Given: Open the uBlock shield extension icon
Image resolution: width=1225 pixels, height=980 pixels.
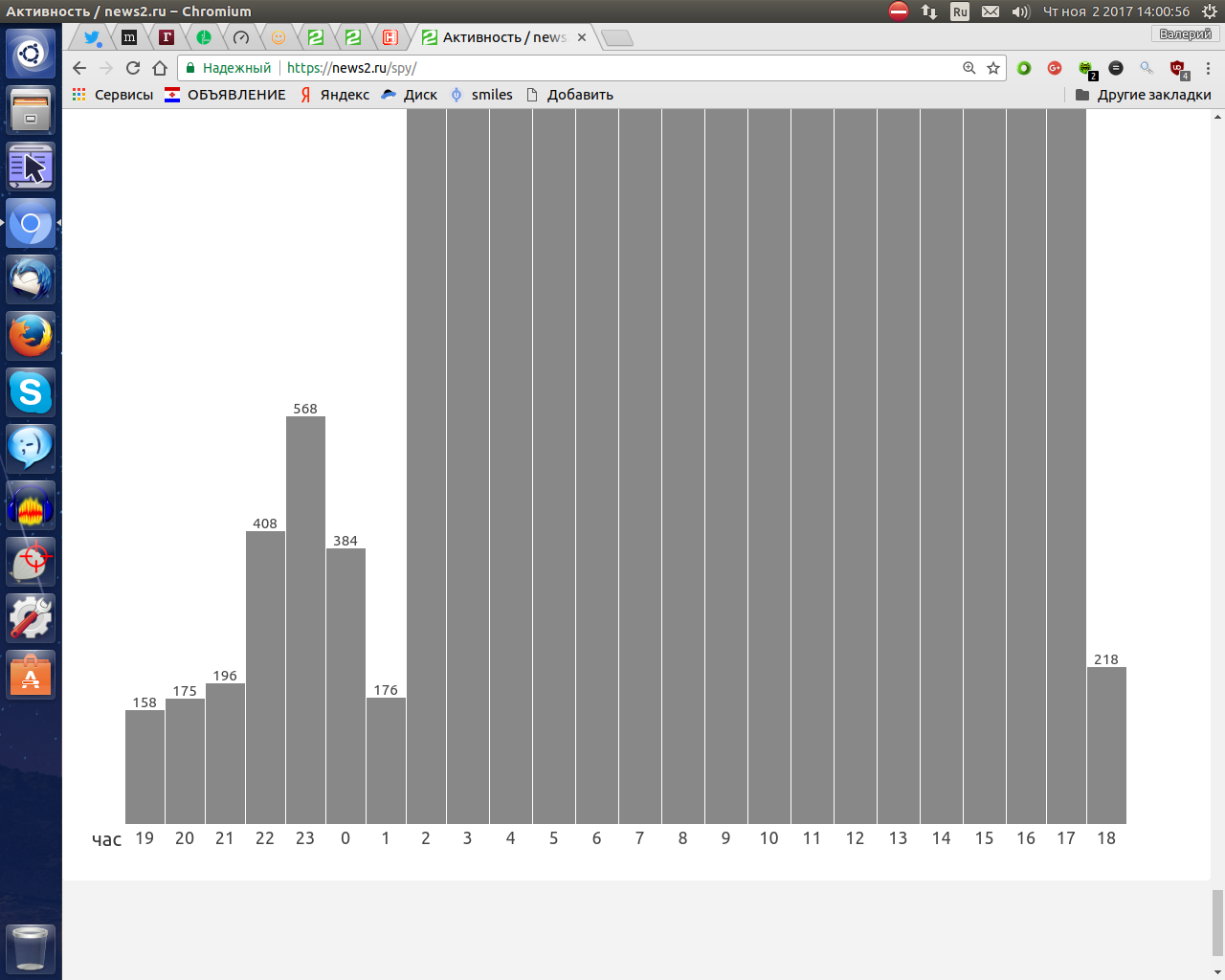Looking at the screenshot, I should point(1178,68).
